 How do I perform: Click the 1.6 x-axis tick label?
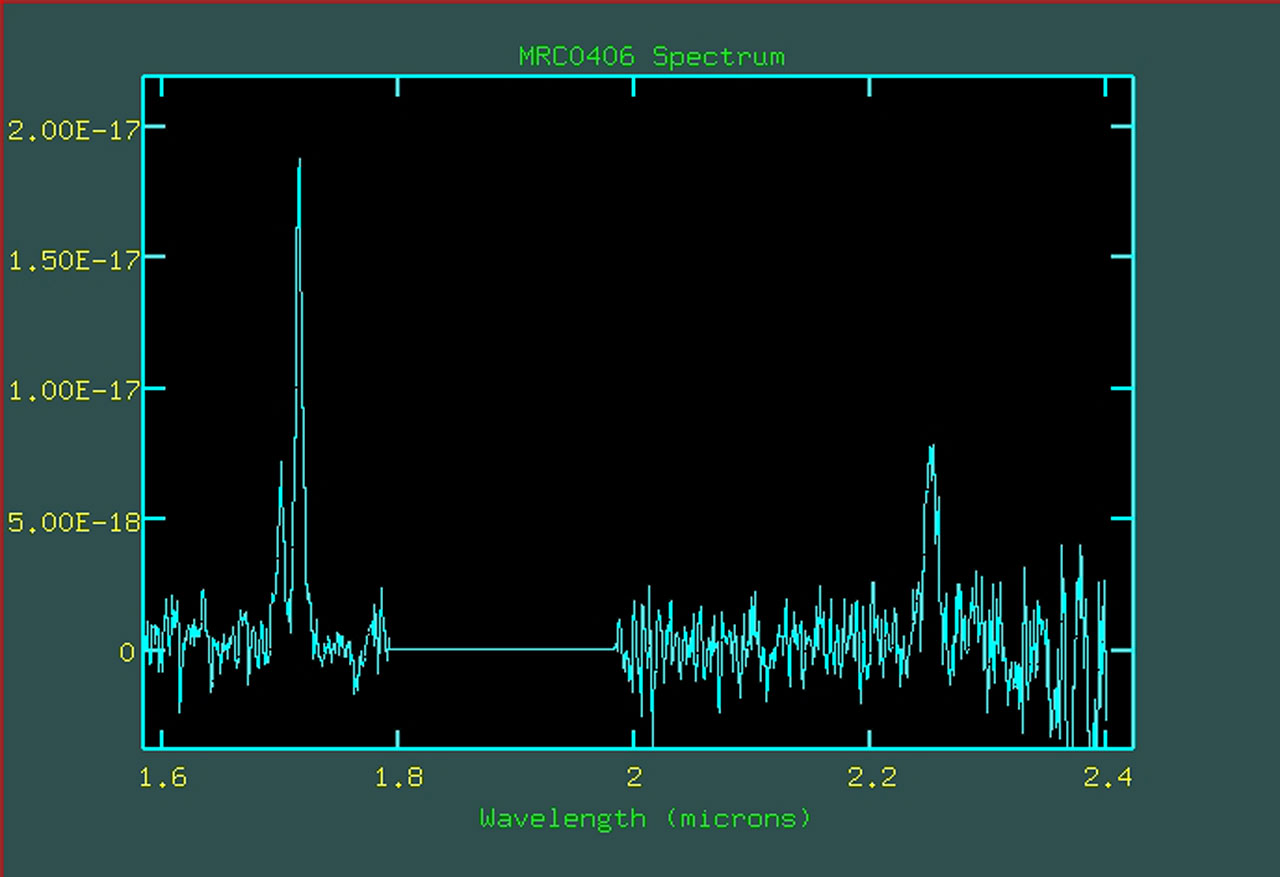[x=162, y=777]
